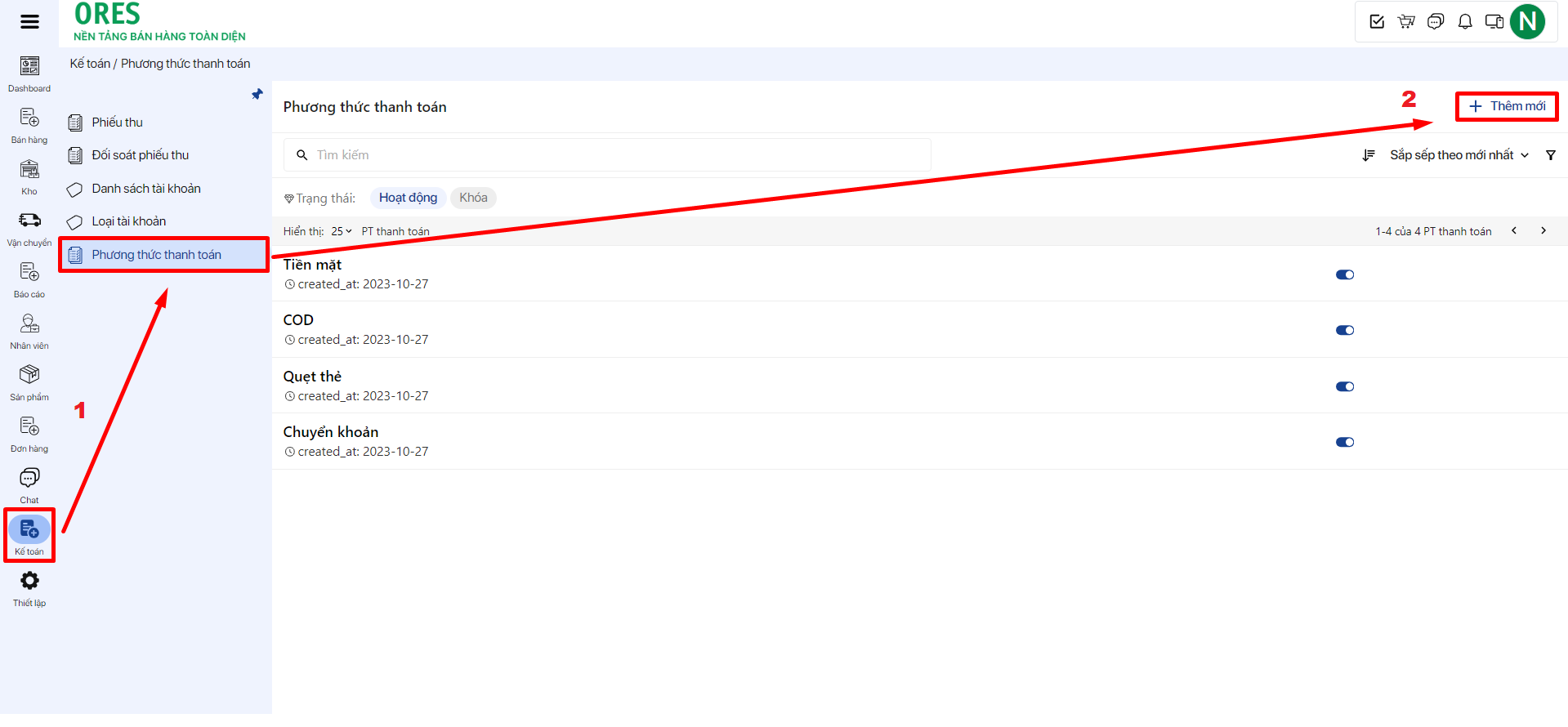
Task: Open Vận chuyển shipping truck icon
Action: click(29, 221)
